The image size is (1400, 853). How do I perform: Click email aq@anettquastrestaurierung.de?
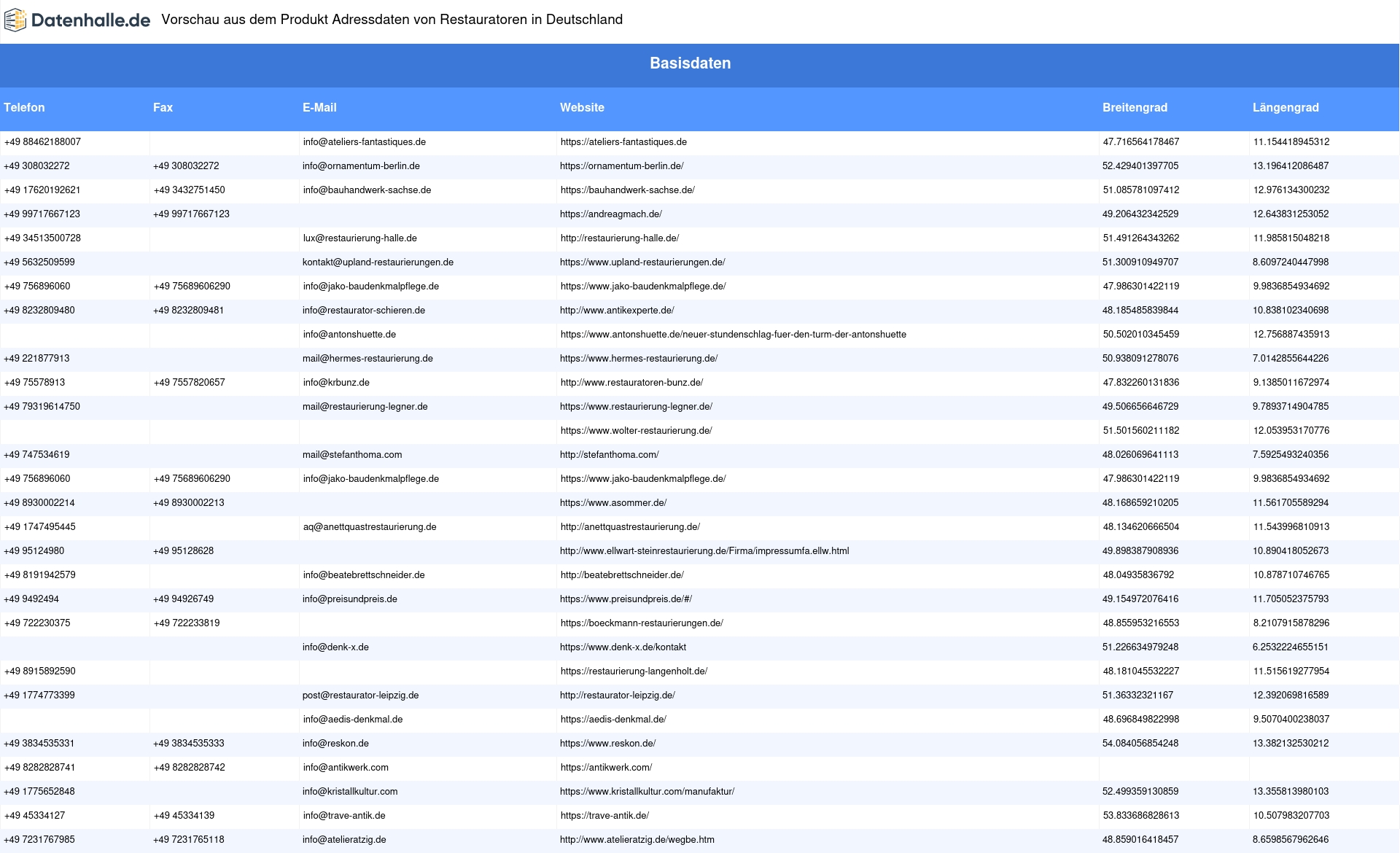[x=370, y=527]
